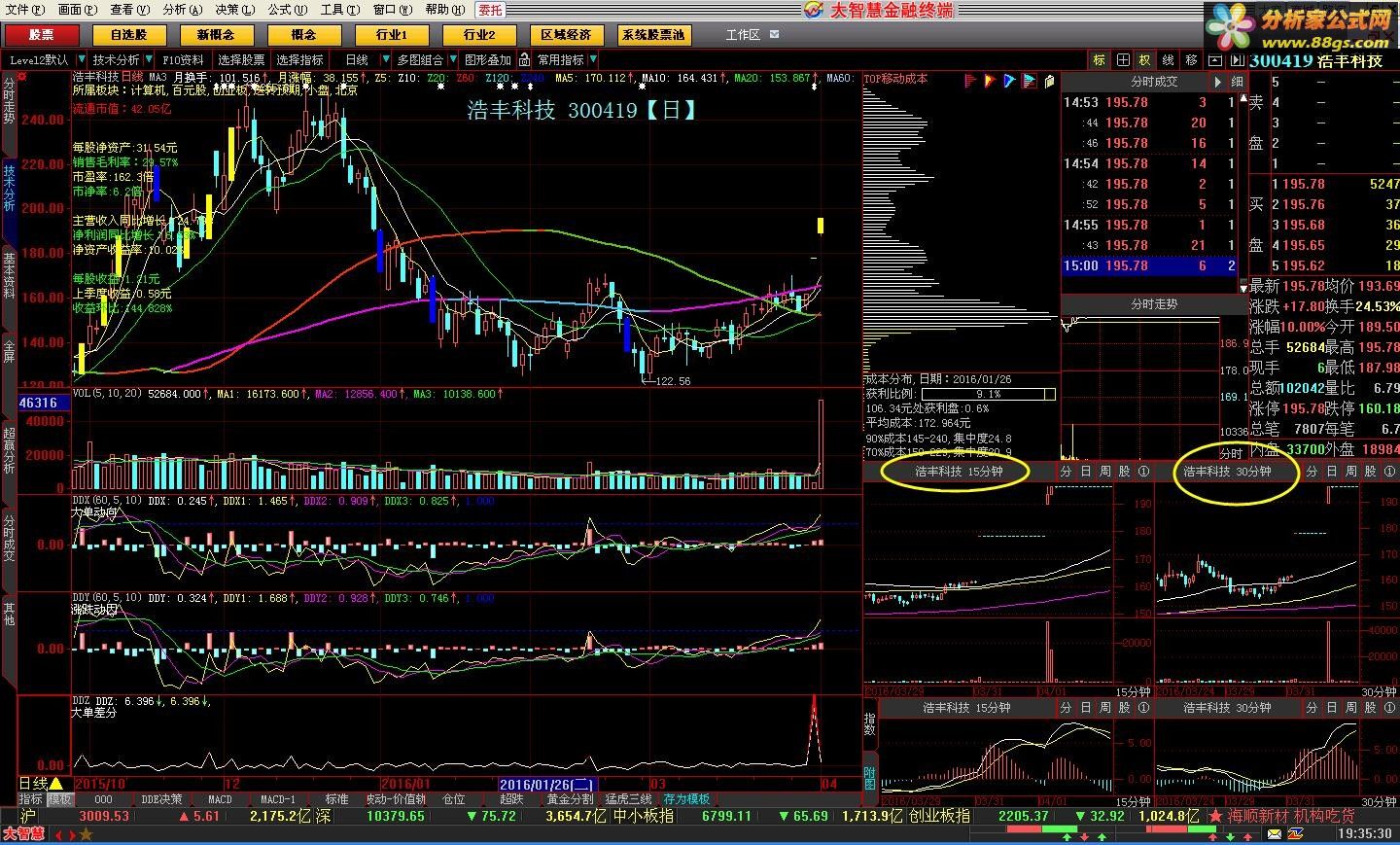Click the 细 detail button

(x=1237, y=82)
